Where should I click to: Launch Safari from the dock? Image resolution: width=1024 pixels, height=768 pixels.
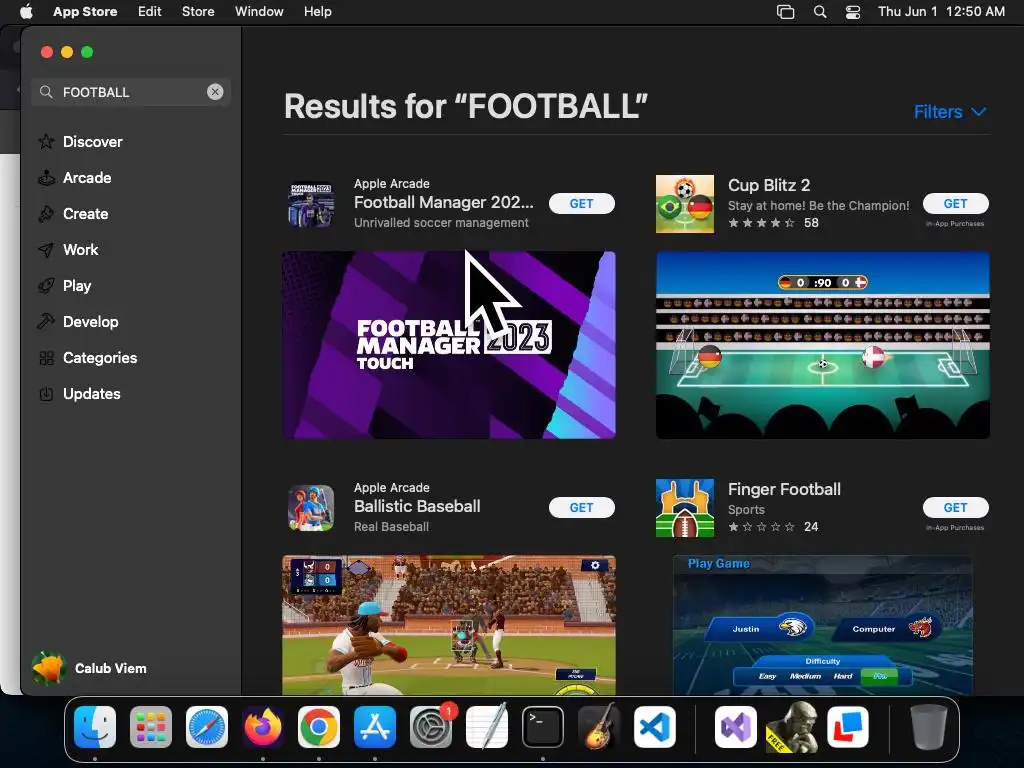(207, 727)
